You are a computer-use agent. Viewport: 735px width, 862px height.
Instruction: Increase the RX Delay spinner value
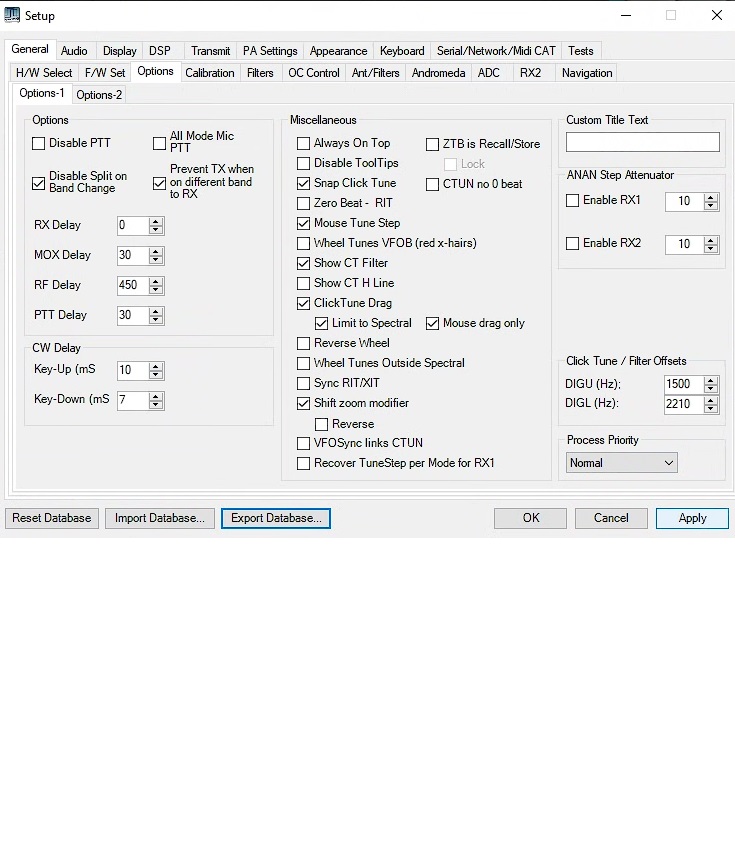click(x=156, y=221)
